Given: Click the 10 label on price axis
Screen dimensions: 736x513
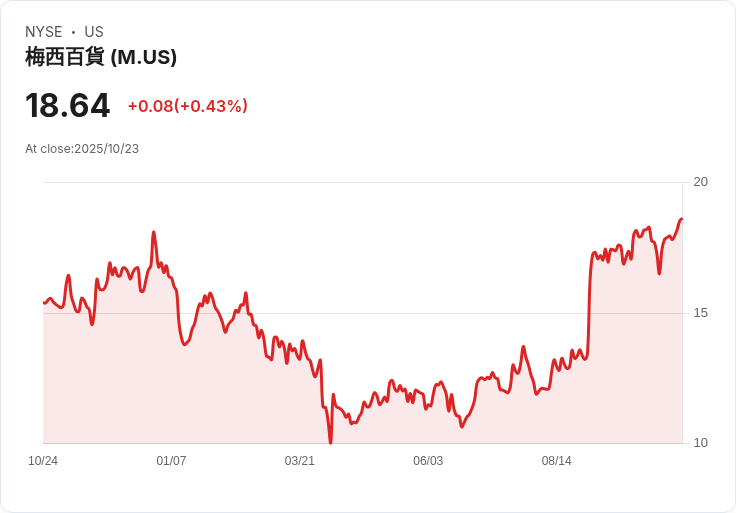Looking at the screenshot, I should pos(700,443).
